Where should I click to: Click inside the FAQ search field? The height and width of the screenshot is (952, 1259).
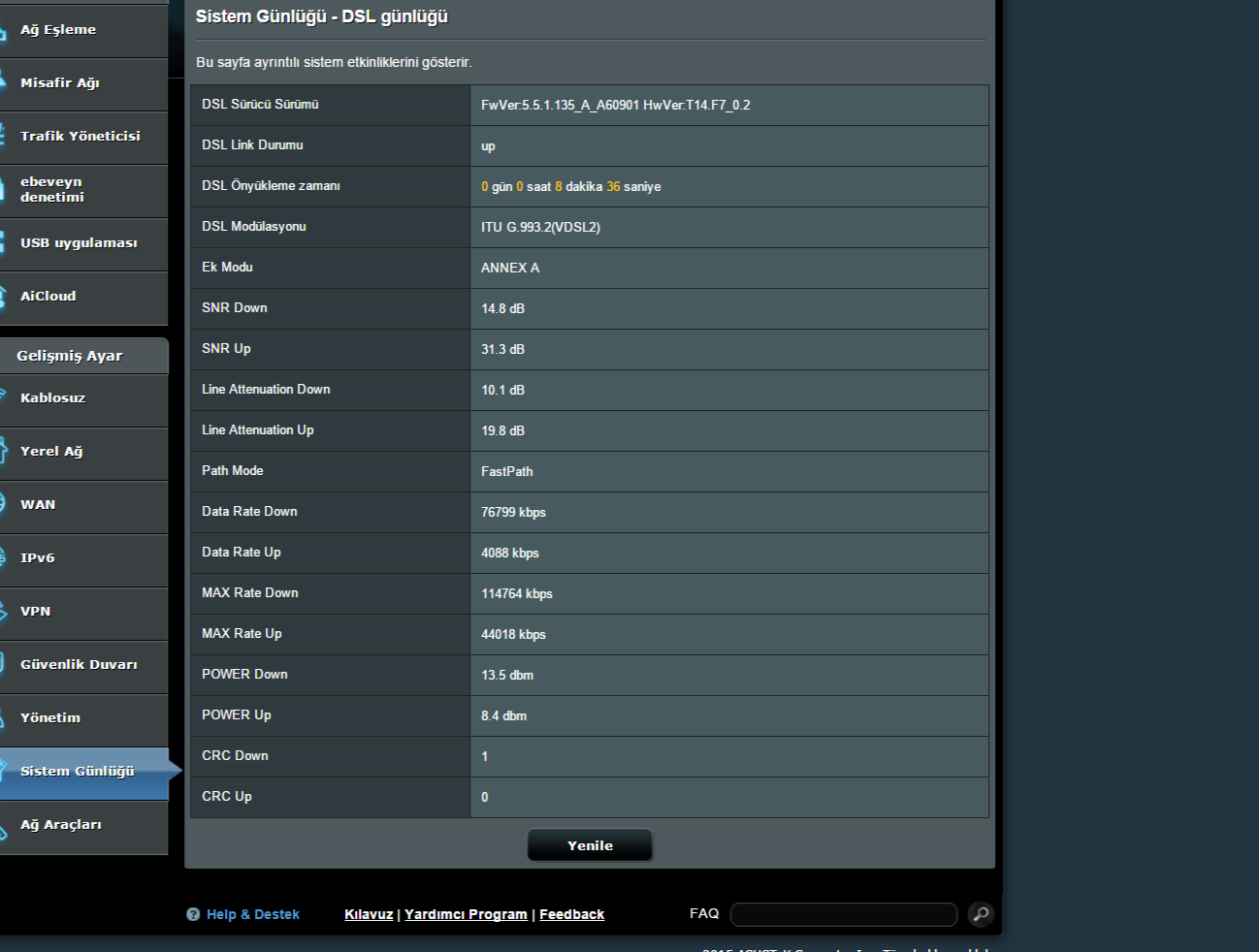point(843,914)
